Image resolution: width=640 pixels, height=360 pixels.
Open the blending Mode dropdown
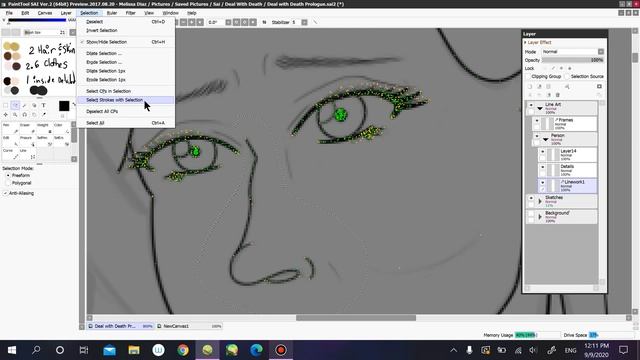point(601,52)
